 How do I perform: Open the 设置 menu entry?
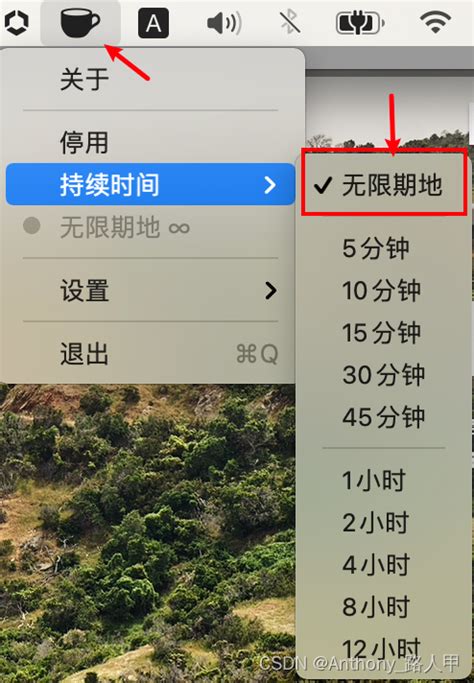click(150, 291)
